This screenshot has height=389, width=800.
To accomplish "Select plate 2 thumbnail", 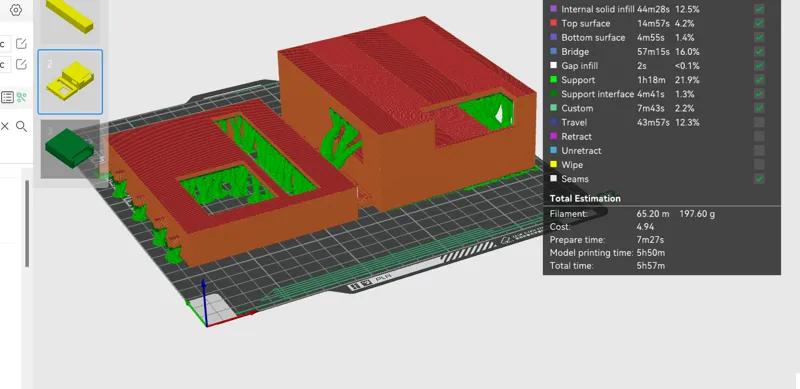I will click(70, 82).
